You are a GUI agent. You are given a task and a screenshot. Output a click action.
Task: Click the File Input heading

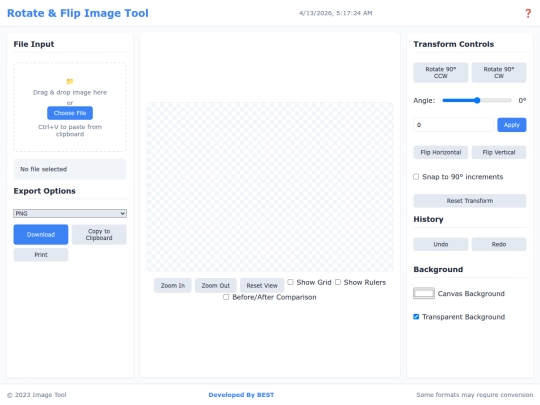click(34, 44)
